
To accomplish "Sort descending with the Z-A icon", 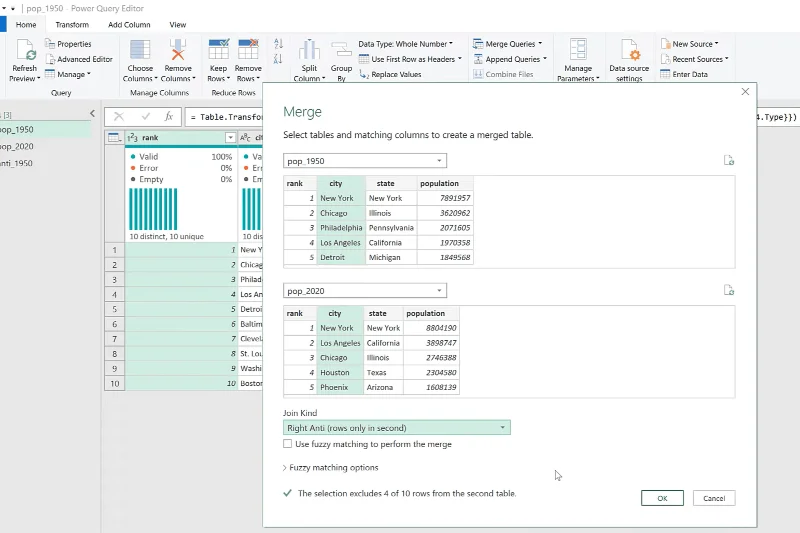I will (x=278, y=59).
